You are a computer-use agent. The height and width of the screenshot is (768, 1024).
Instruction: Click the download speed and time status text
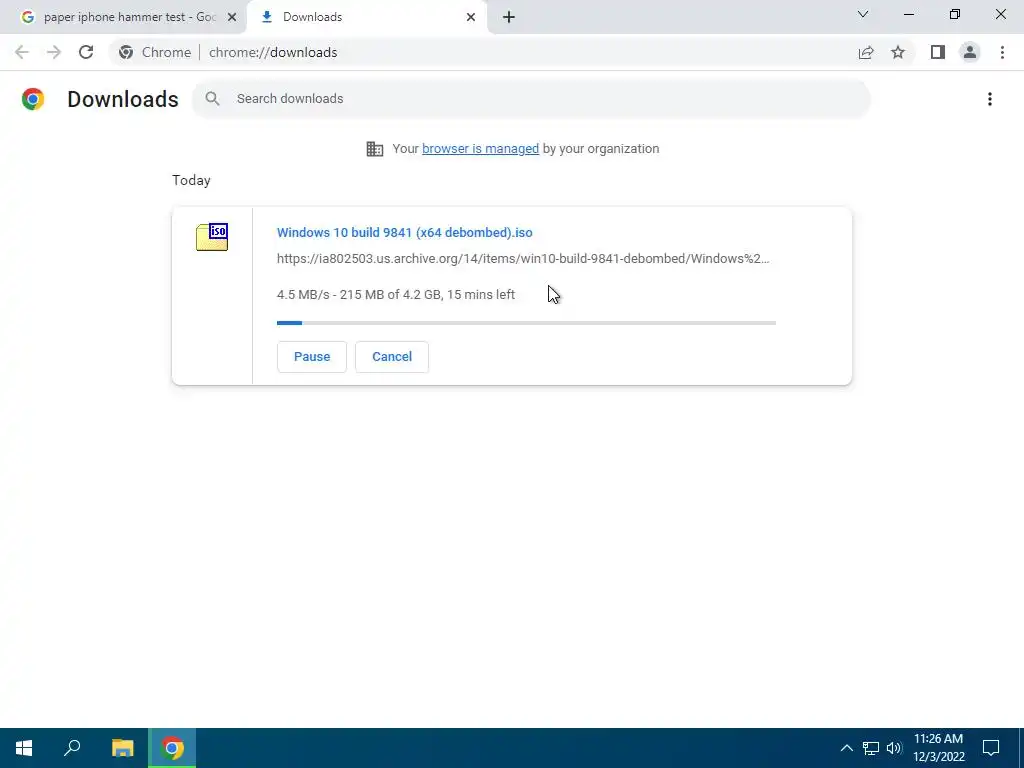coord(396,295)
